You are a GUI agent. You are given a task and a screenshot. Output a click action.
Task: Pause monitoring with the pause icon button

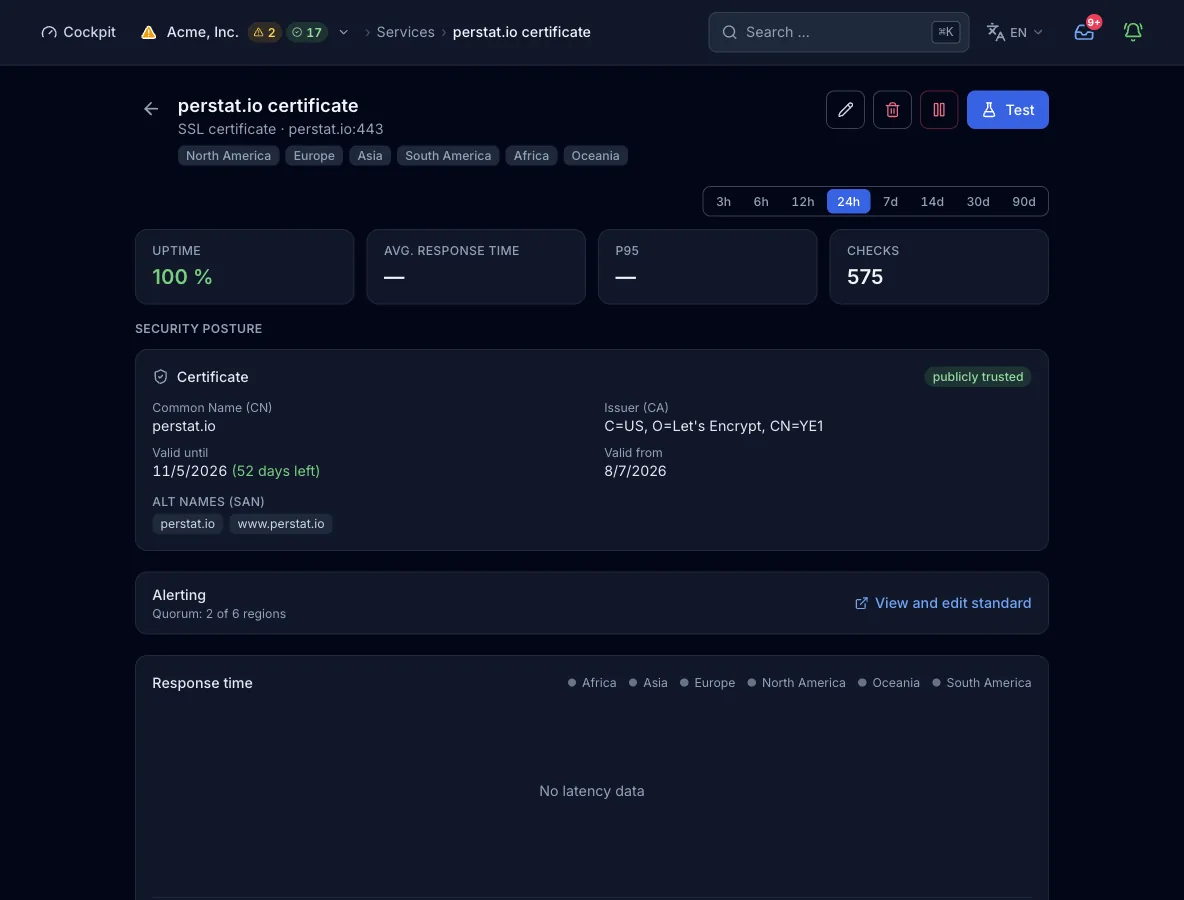pos(939,109)
